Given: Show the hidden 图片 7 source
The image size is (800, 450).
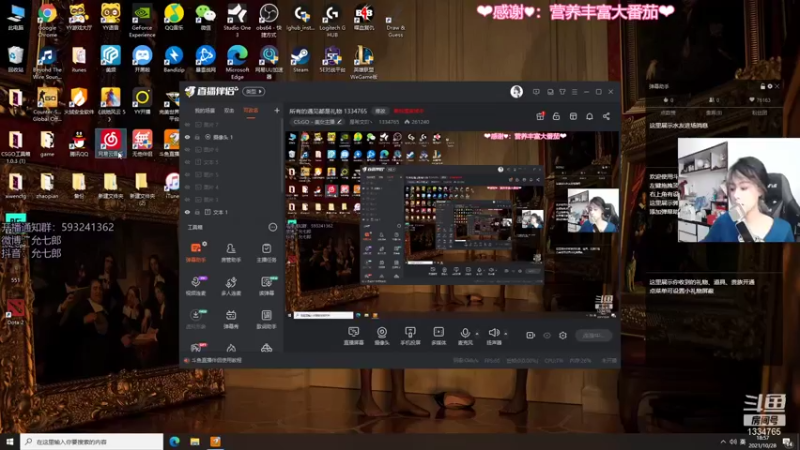Looking at the screenshot, I should tap(187, 124).
